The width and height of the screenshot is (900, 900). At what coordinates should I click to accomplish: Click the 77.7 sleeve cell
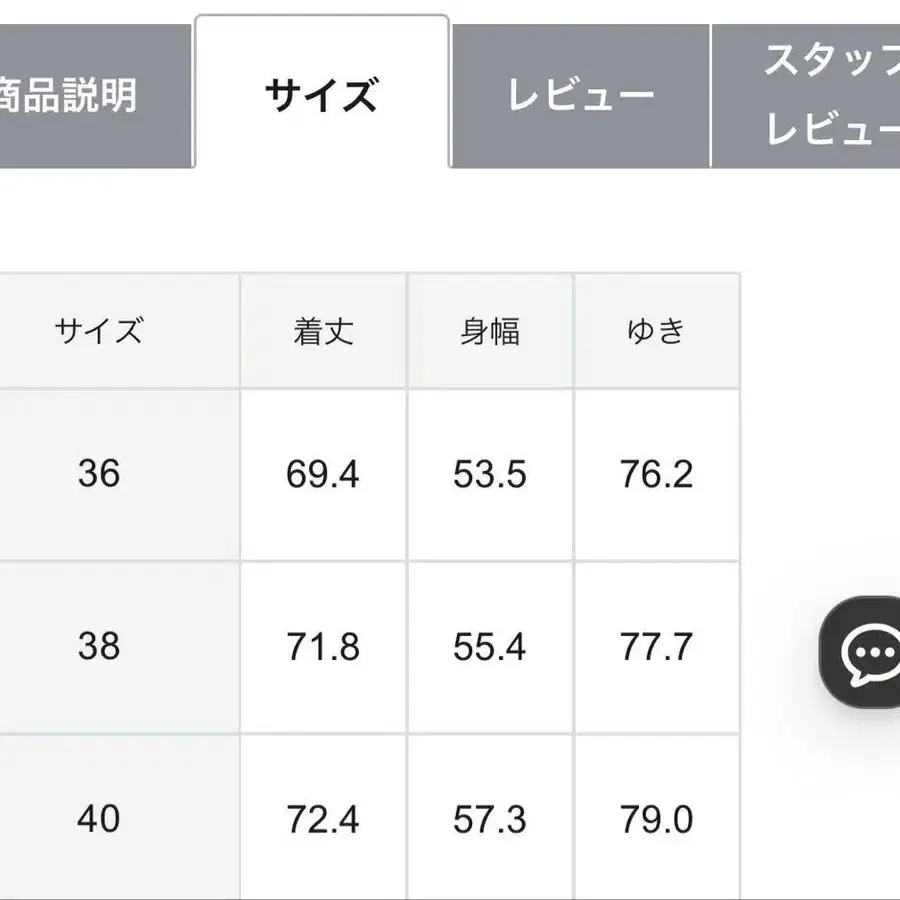pos(656,647)
